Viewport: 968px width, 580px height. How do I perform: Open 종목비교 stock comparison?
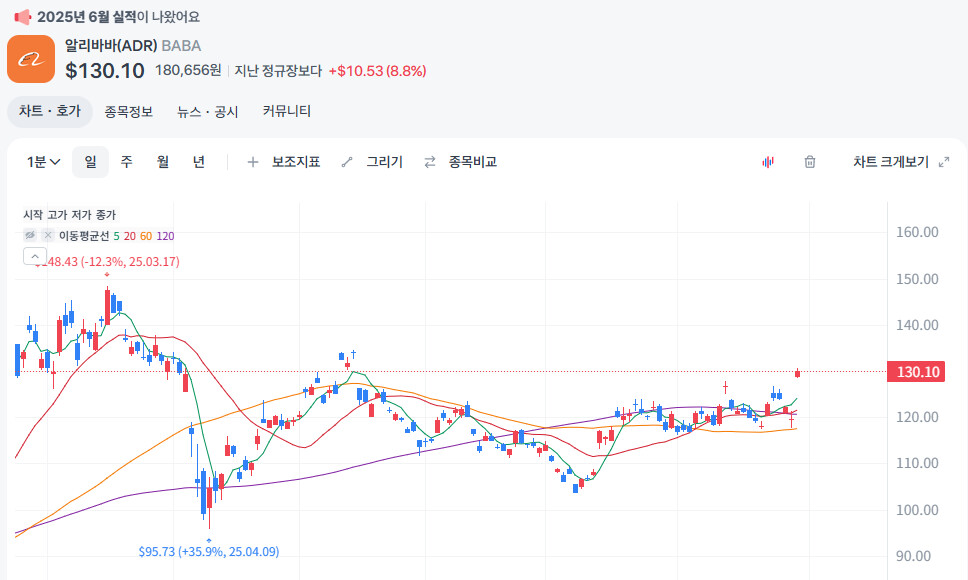pyautogui.click(x=460, y=162)
